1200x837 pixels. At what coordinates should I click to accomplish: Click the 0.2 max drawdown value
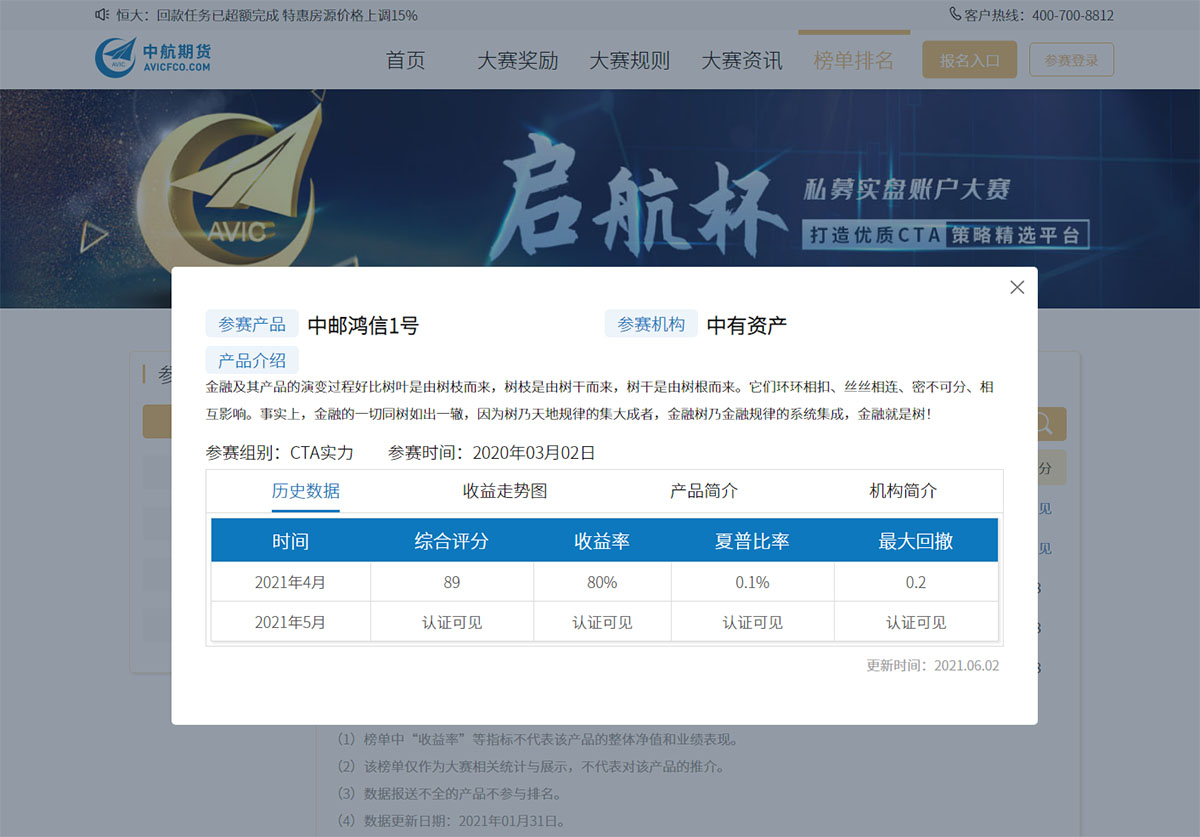(x=916, y=582)
